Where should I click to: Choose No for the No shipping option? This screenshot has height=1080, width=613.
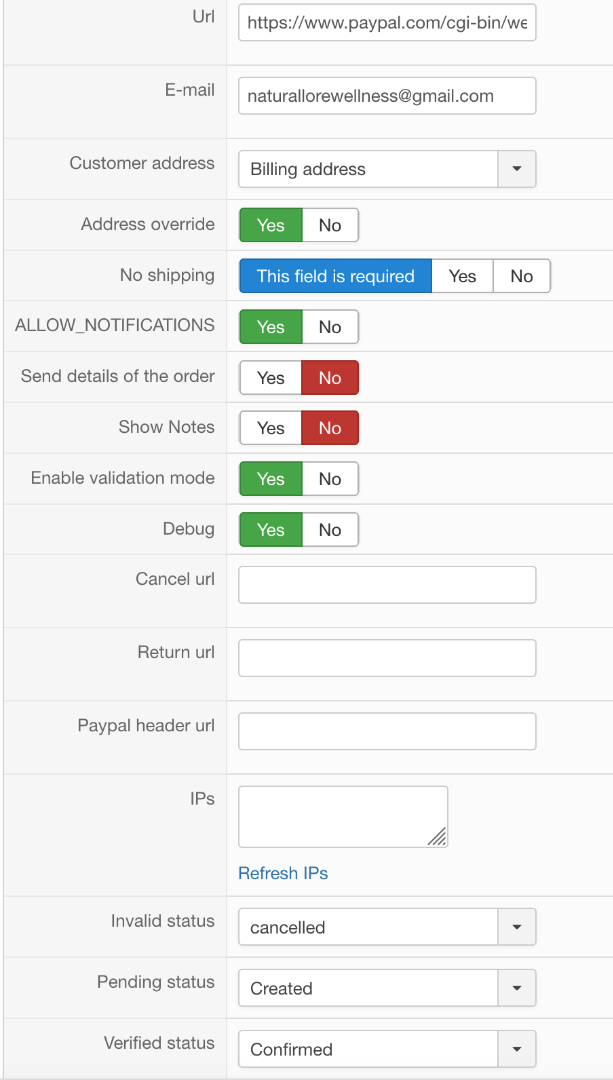(521, 276)
